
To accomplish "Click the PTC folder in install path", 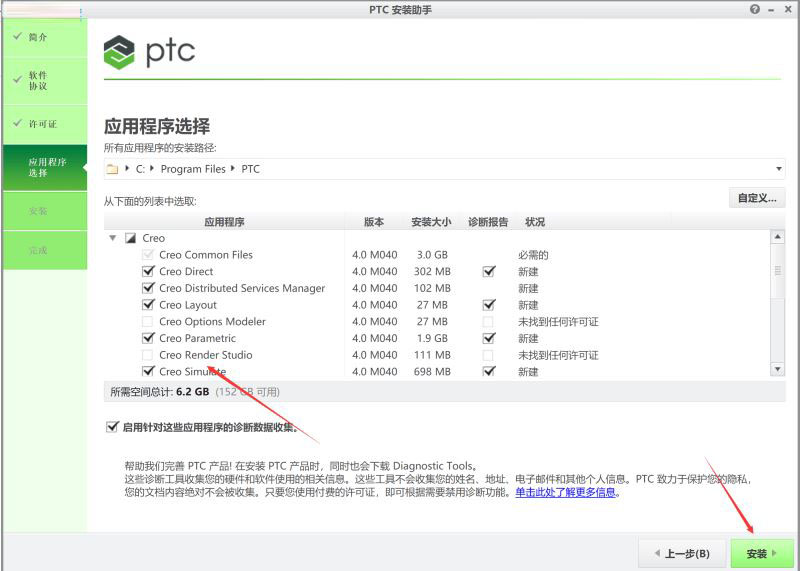I will (251, 169).
